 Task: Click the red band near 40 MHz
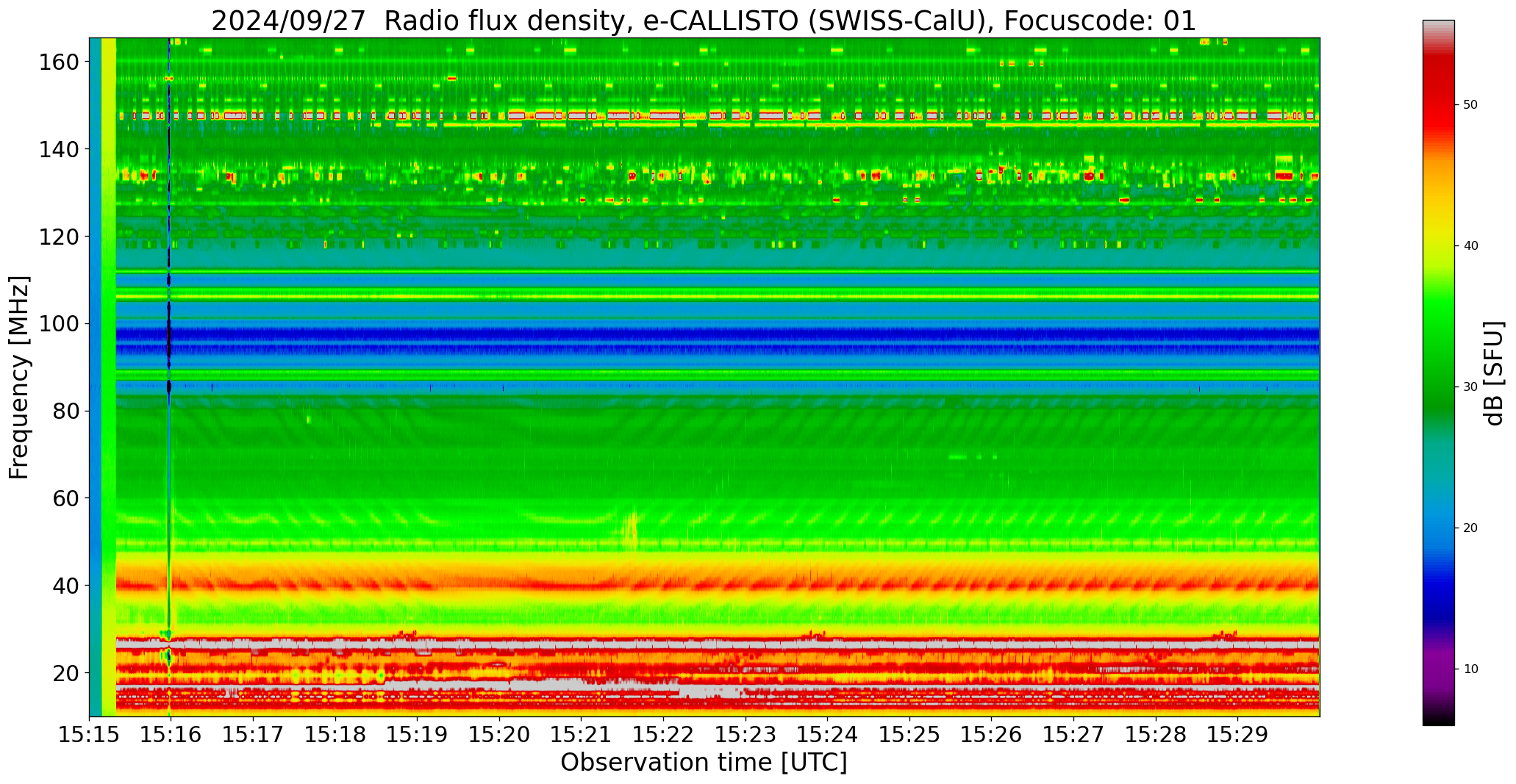coord(718,586)
